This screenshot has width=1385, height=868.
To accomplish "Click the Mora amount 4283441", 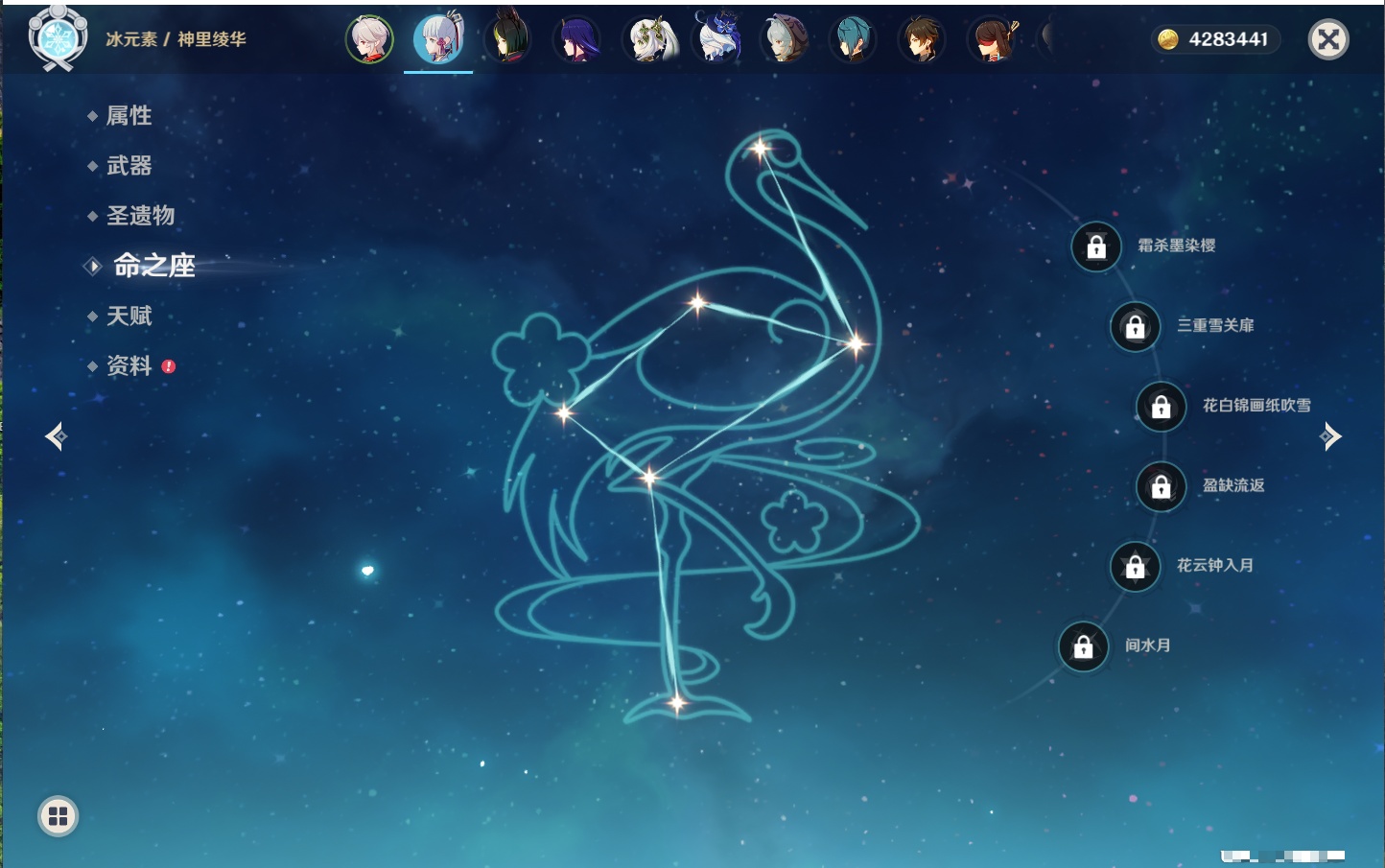I will click(x=1229, y=39).
